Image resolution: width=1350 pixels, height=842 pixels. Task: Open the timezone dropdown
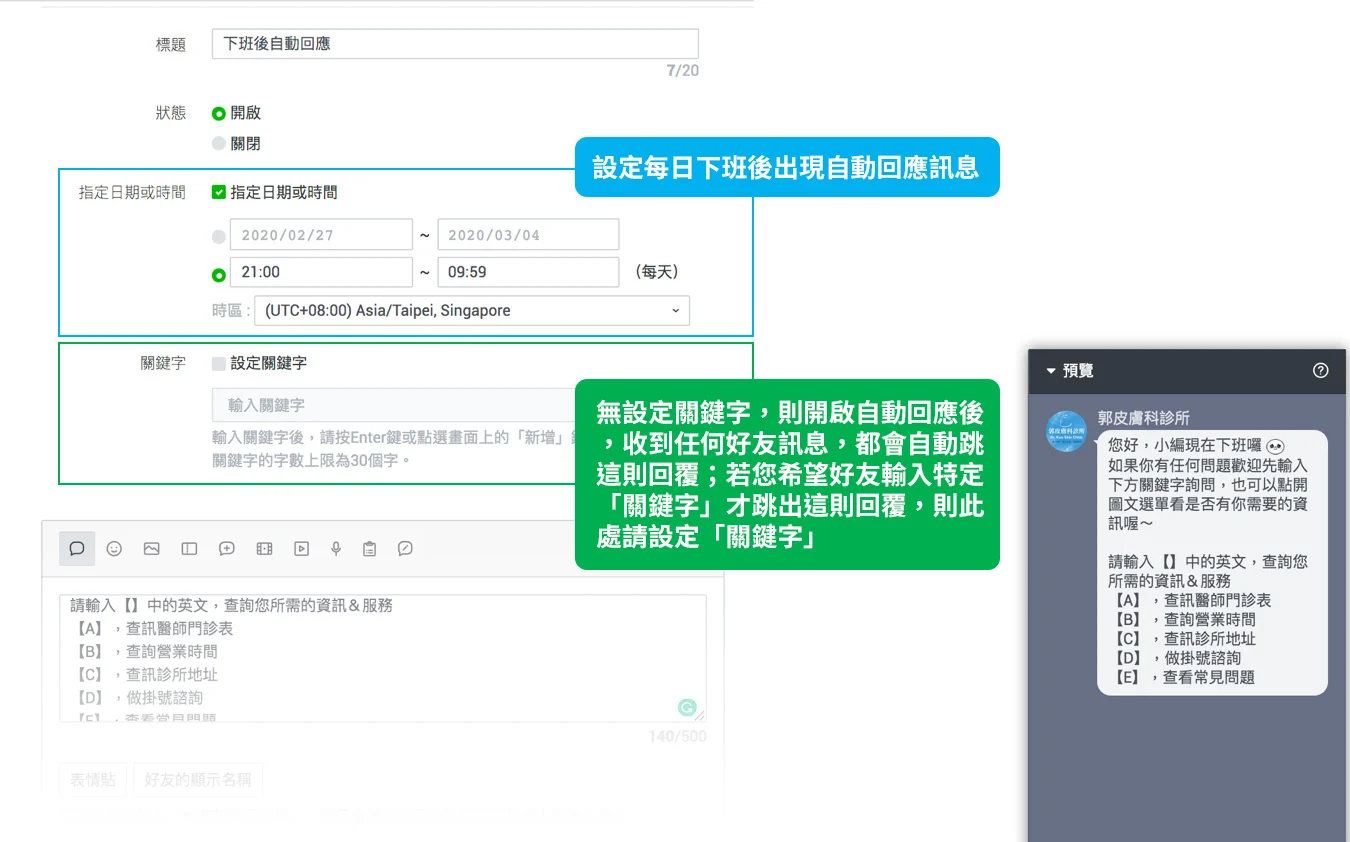470,310
